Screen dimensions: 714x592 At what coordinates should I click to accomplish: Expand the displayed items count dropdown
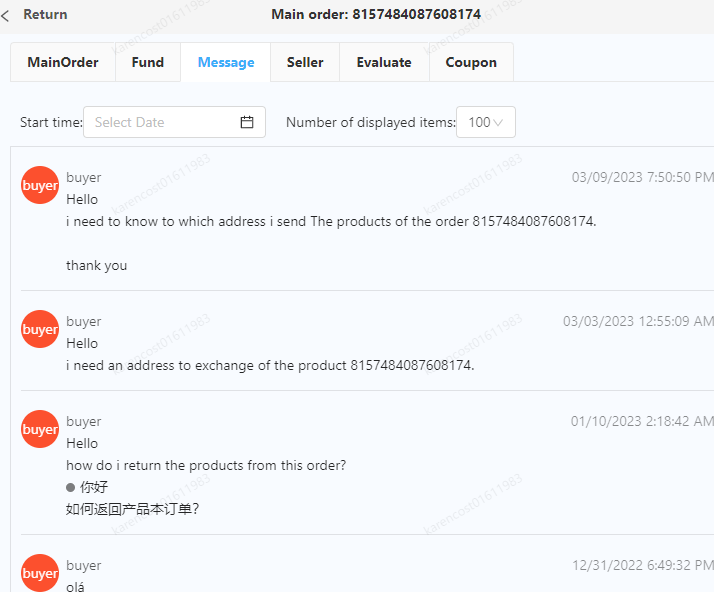[x=486, y=122]
